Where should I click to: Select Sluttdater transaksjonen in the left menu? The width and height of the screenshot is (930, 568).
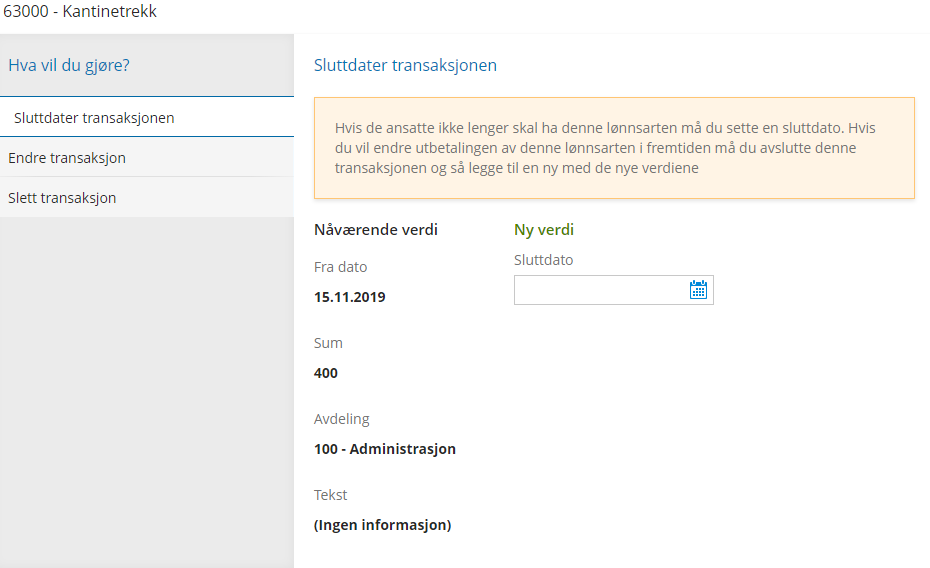pos(94,118)
